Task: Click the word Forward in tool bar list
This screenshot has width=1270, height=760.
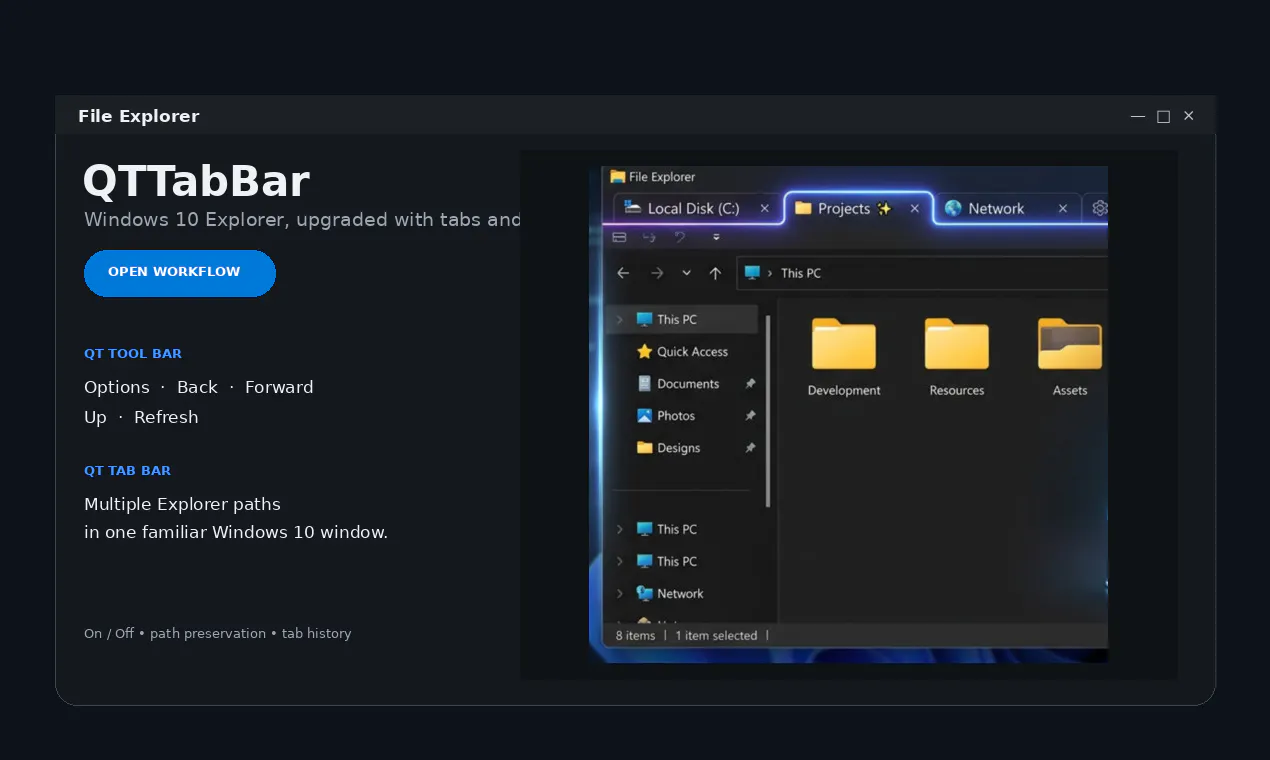Action: tap(279, 387)
